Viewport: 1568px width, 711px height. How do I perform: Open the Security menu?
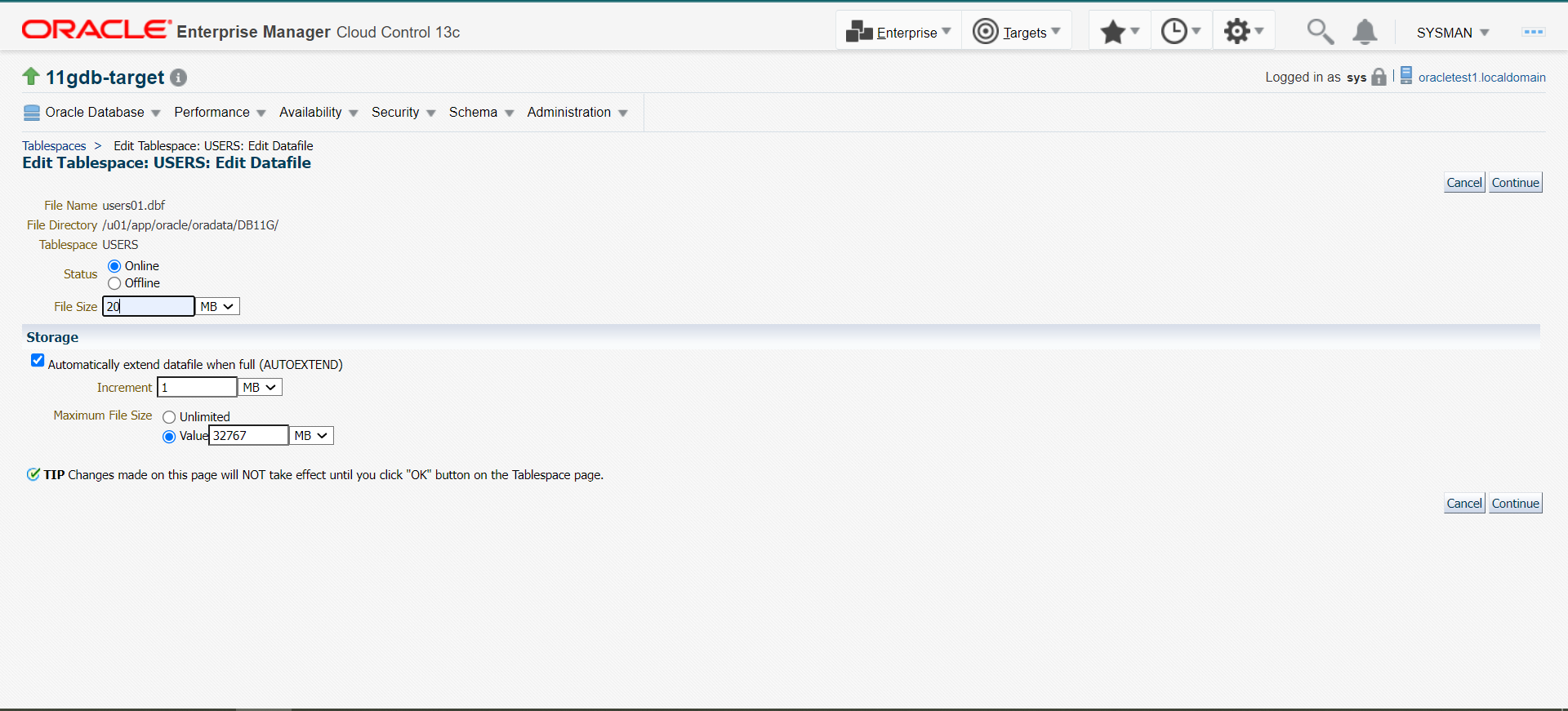(403, 112)
